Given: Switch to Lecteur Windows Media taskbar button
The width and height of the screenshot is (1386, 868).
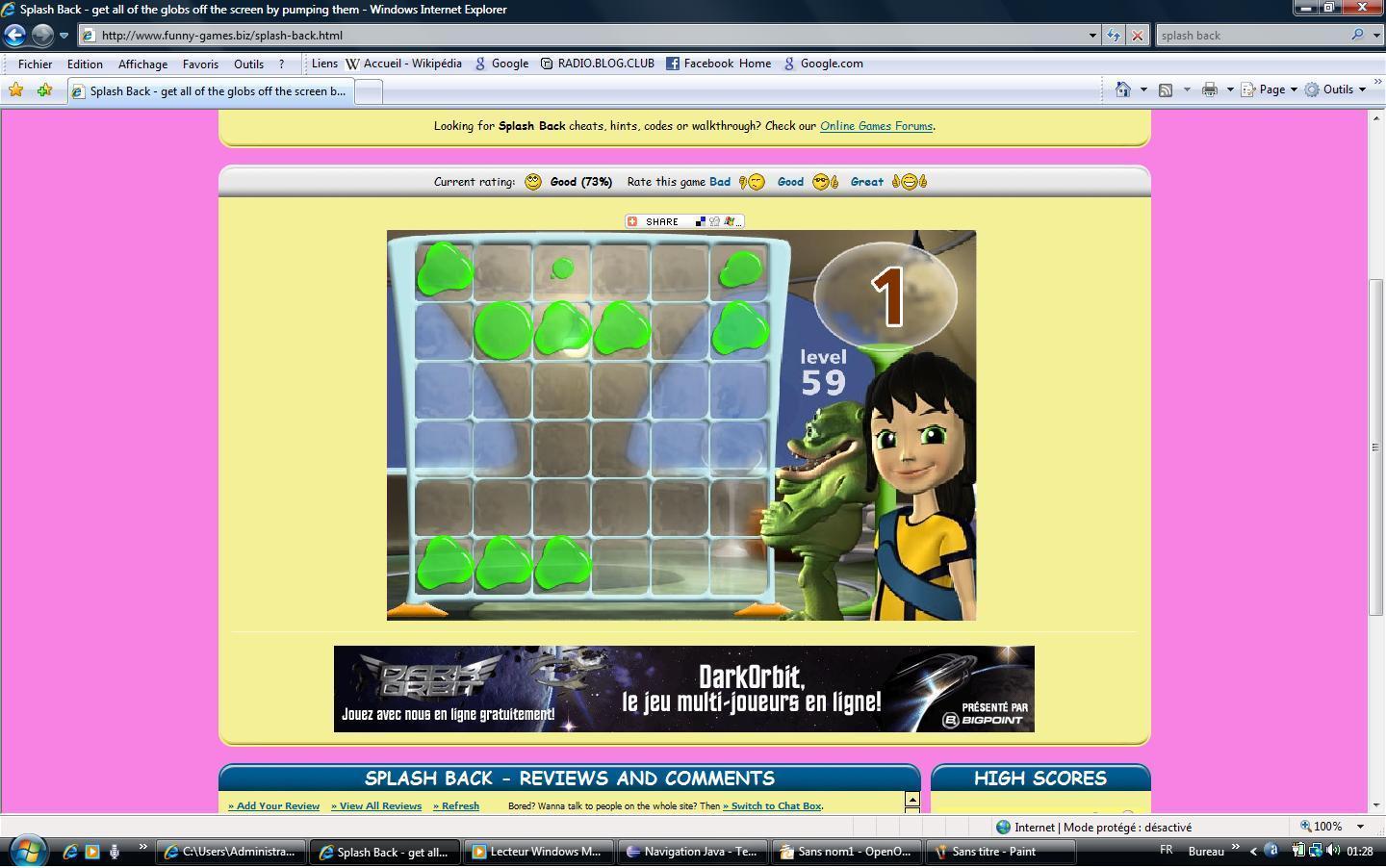Looking at the screenshot, I should click(x=539, y=852).
